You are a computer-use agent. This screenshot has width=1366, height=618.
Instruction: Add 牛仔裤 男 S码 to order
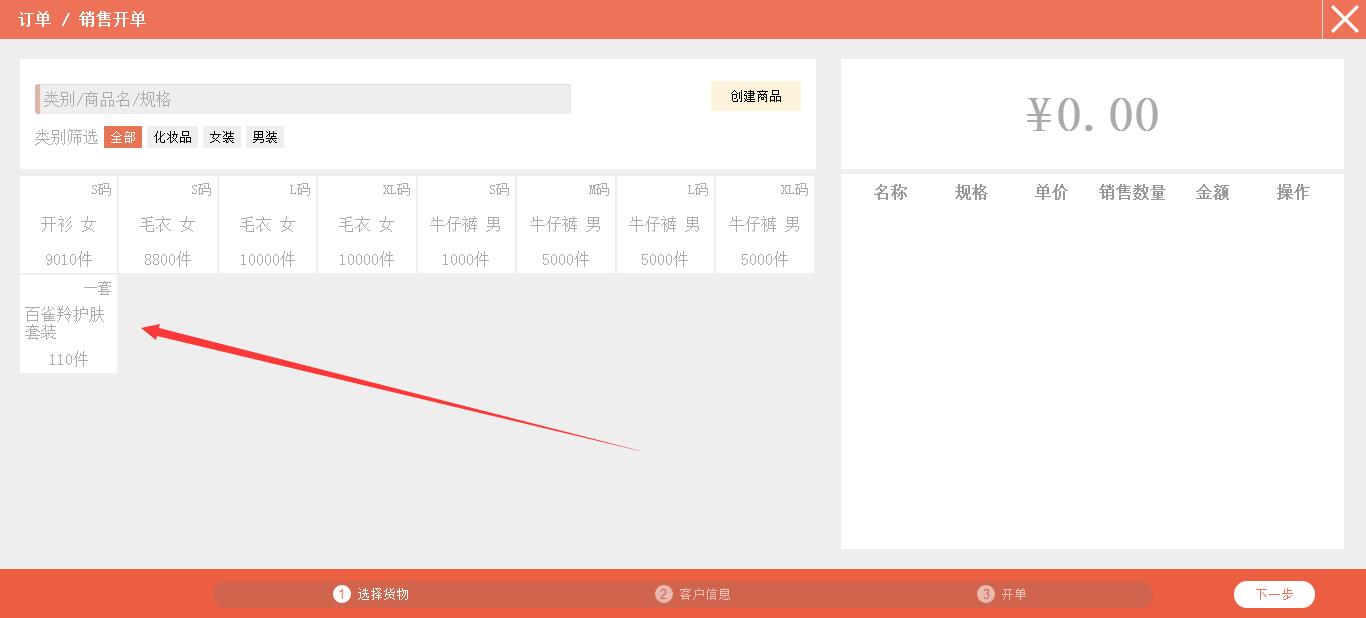466,225
